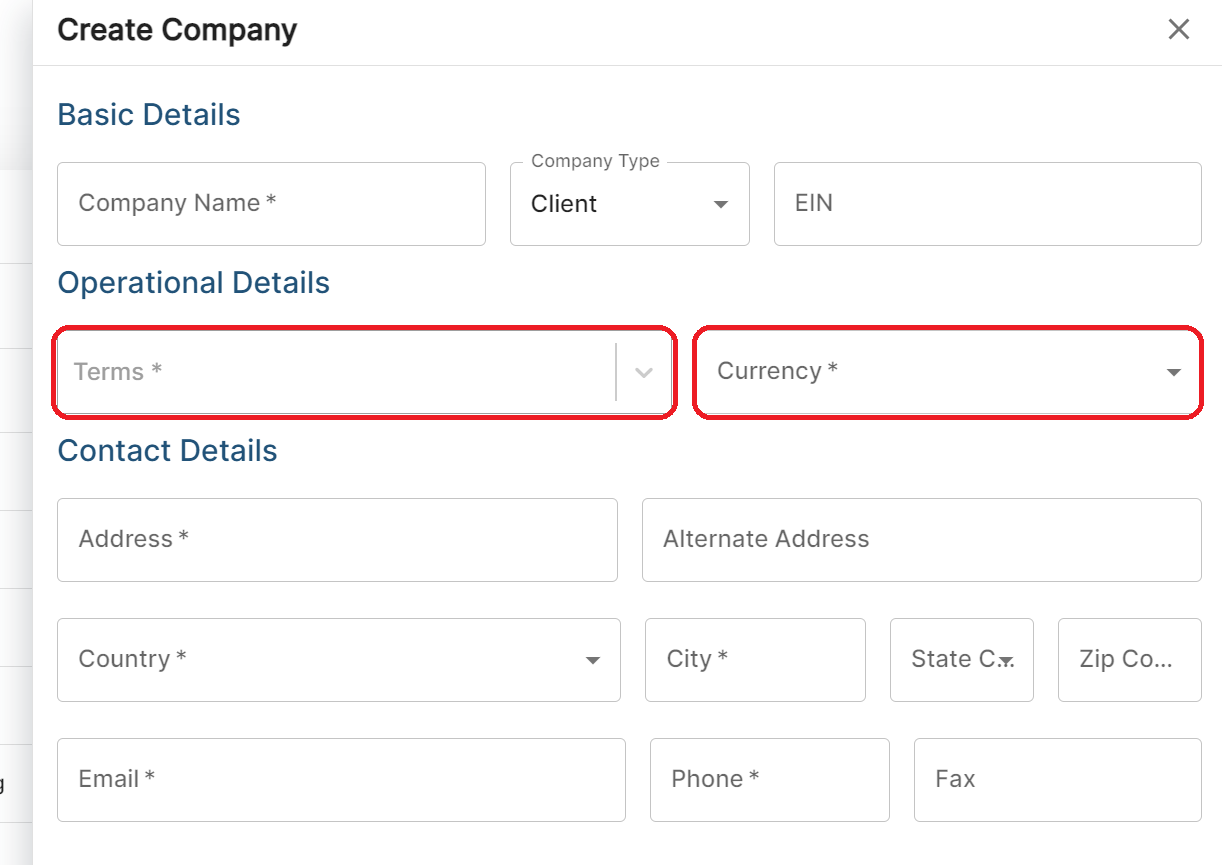Image resolution: width=1222 pixels, height=865 pixels.
Task: Click the Fax input field
Action: coord(1056,779)
